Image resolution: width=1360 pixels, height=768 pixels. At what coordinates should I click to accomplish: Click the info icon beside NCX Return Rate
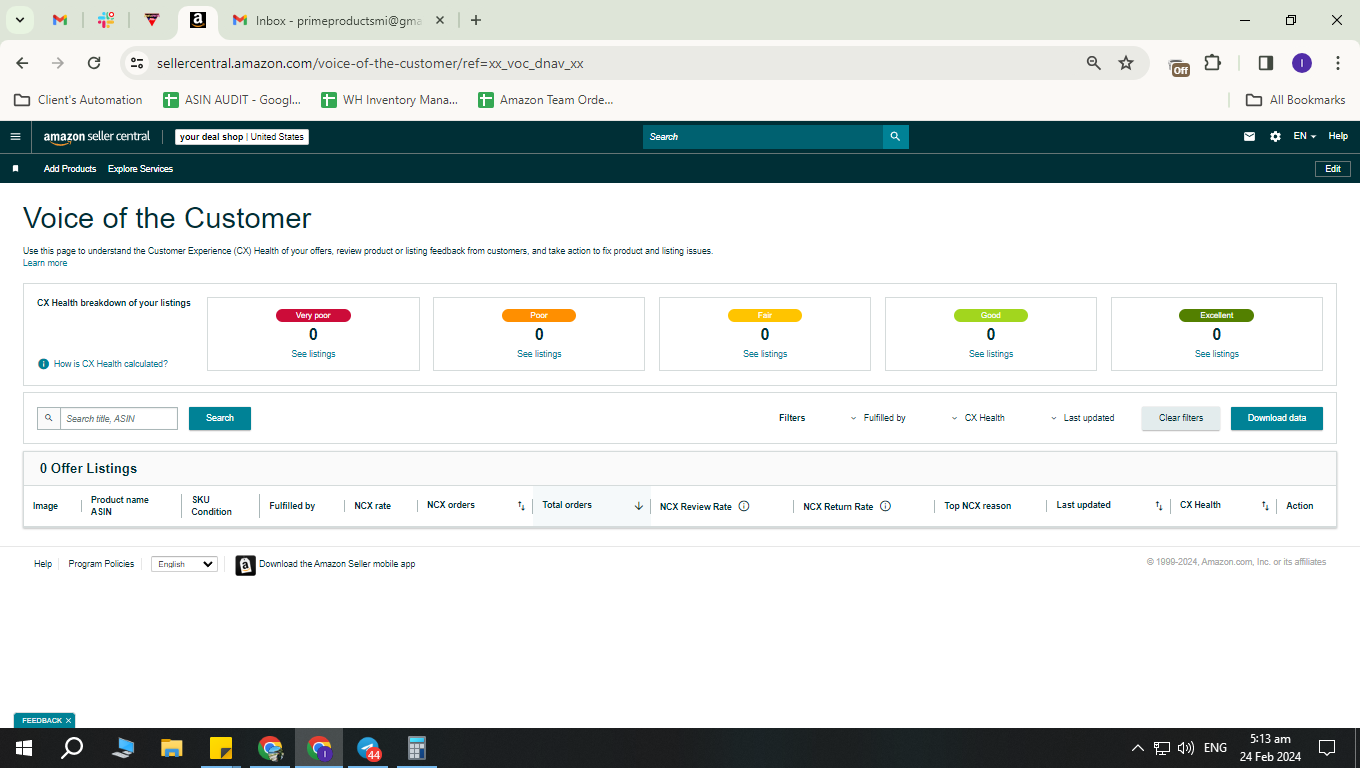tap(885, 506)
